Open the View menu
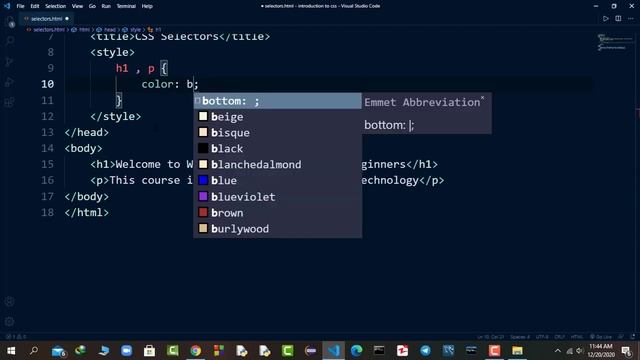Viewport: 640px width, 360px height. pyautogui.click(x=77, y=6)
